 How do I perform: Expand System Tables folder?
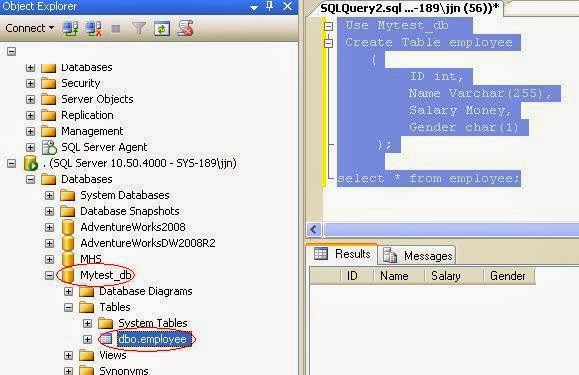tap(88, 323)
